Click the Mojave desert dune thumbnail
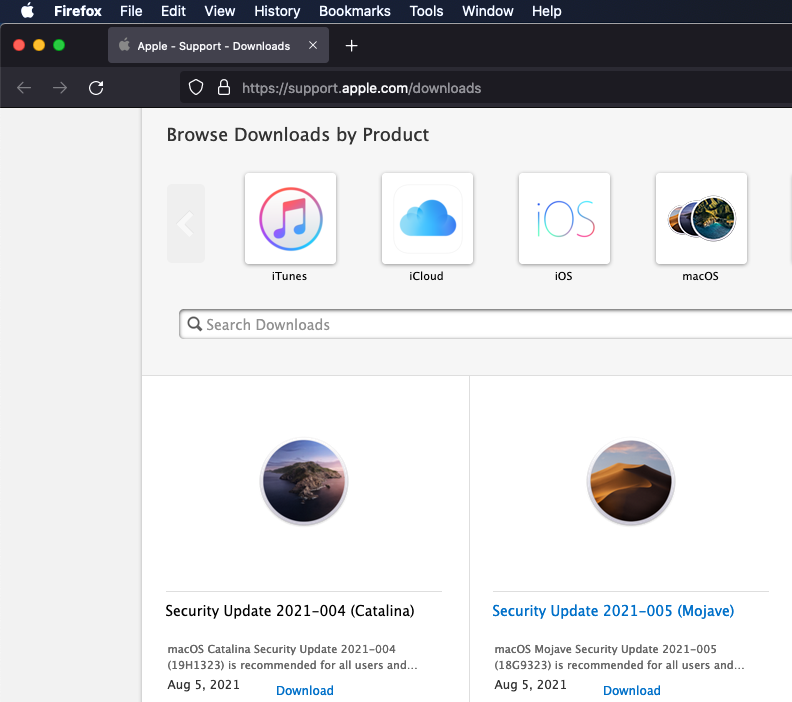The image size is (792, 702). [x=631, y=481]
